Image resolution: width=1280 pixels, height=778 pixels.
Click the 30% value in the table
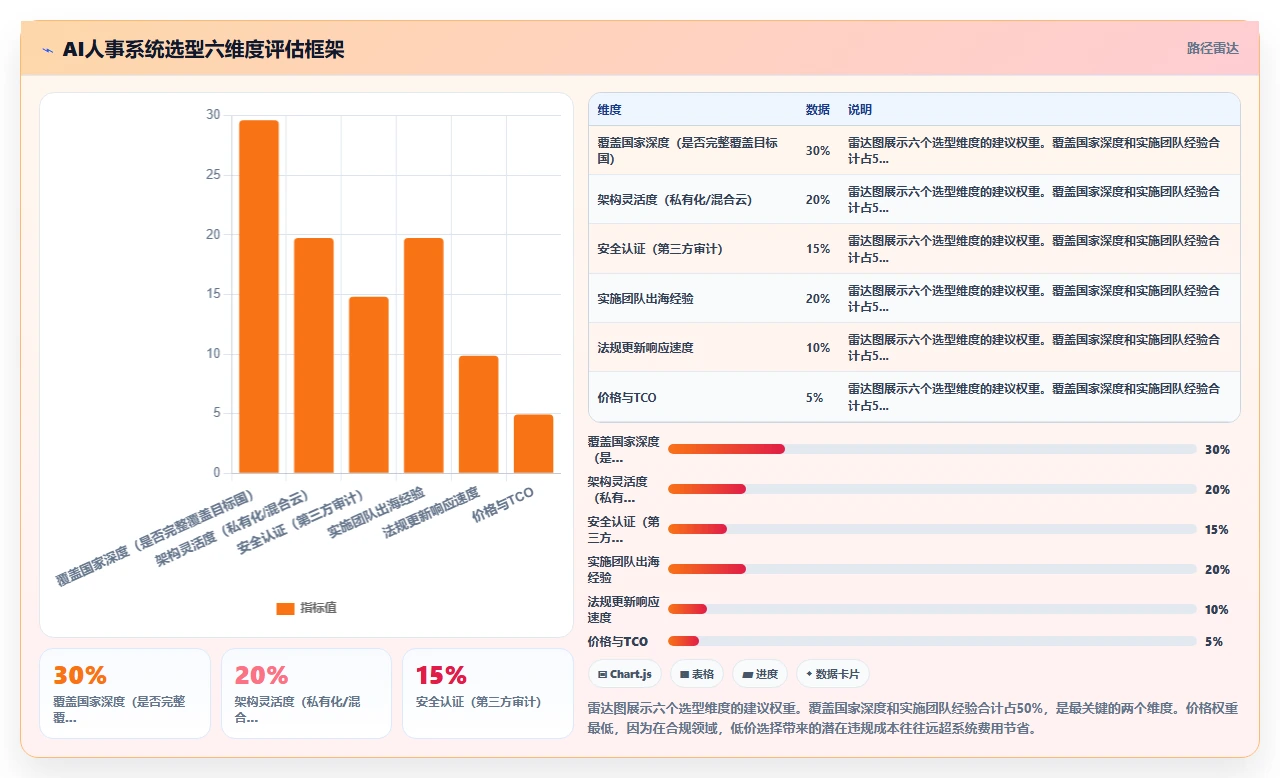[x=817, y=150]
